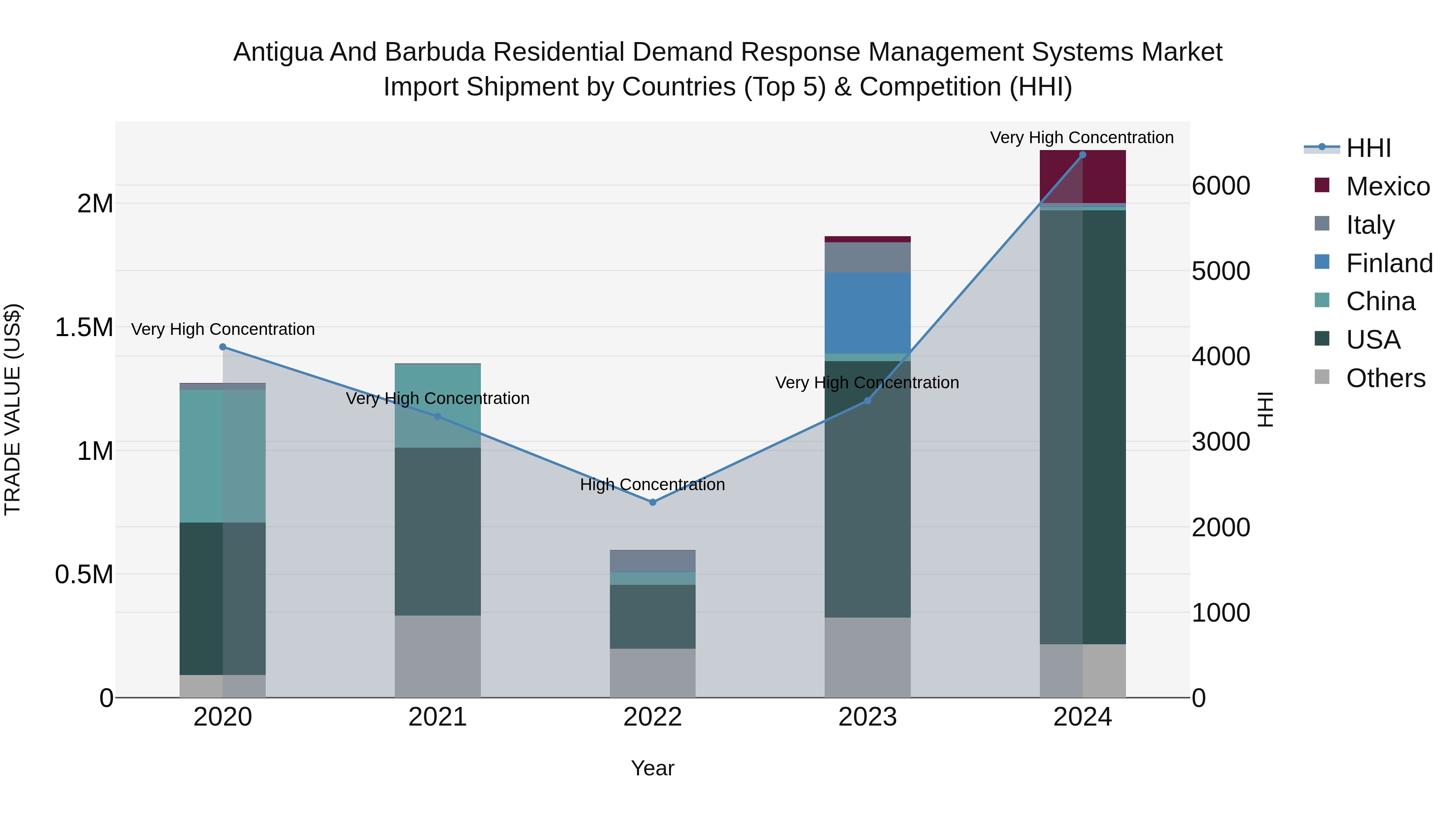Click the rotated HHI right axis title
This screenshot has width=1456, height=819.
(x=1265, y=409)
